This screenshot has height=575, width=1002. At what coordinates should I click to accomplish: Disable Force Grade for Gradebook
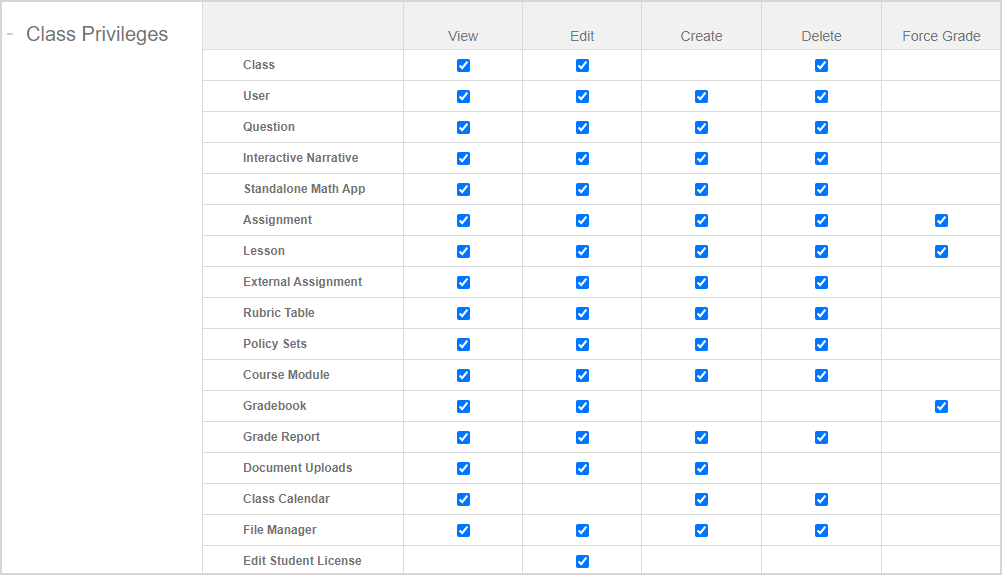941,407
